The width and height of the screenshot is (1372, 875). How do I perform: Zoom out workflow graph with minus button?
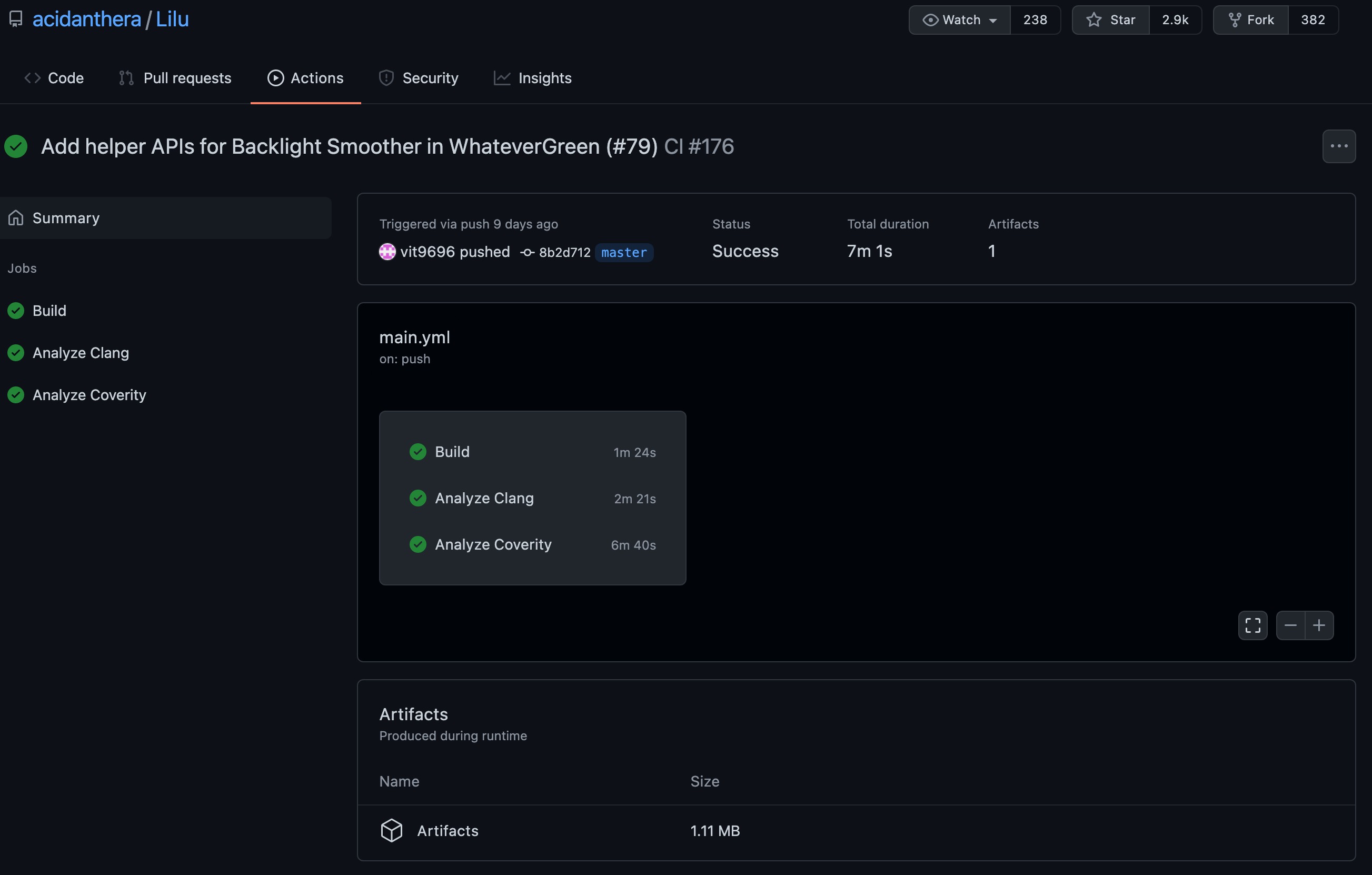(1290, 625)
